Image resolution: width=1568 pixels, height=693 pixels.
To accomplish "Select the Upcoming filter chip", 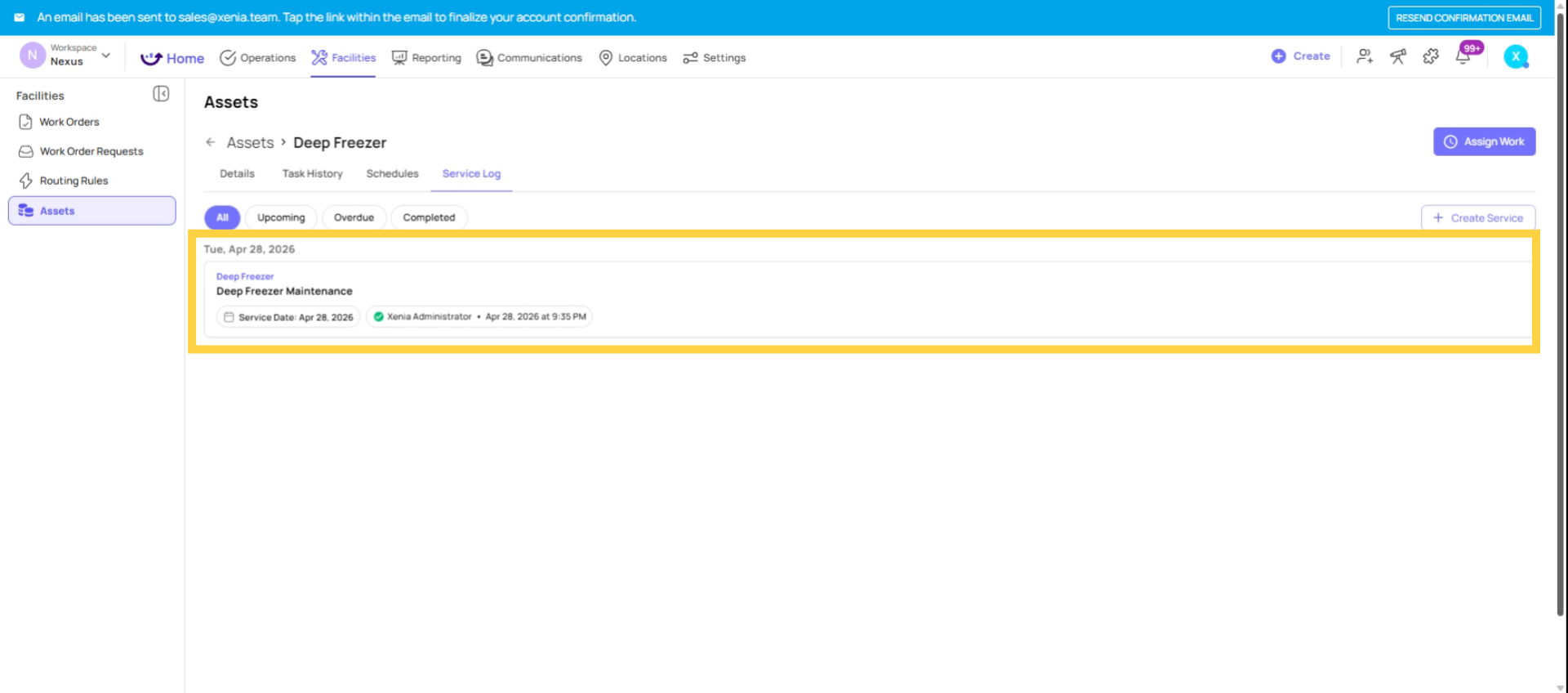I will pyautogui.click(x=281, y=217).
